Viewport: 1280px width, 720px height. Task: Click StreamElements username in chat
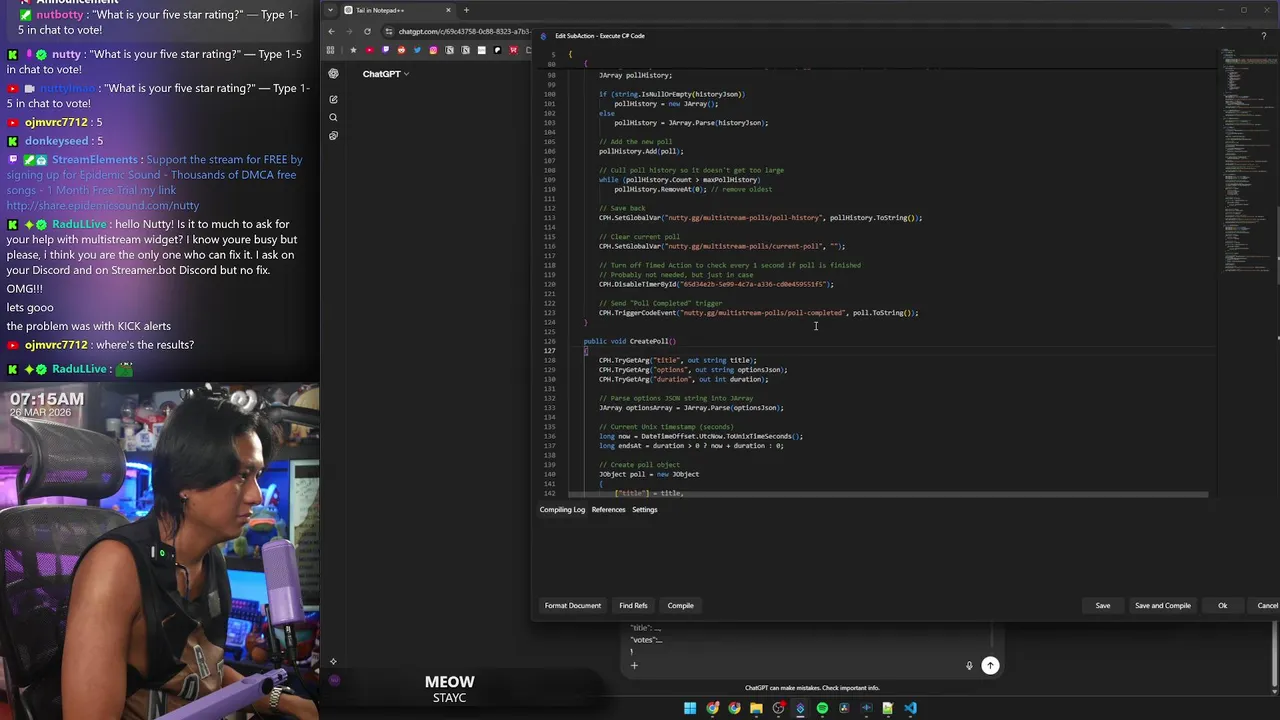[x=94, y=160]
